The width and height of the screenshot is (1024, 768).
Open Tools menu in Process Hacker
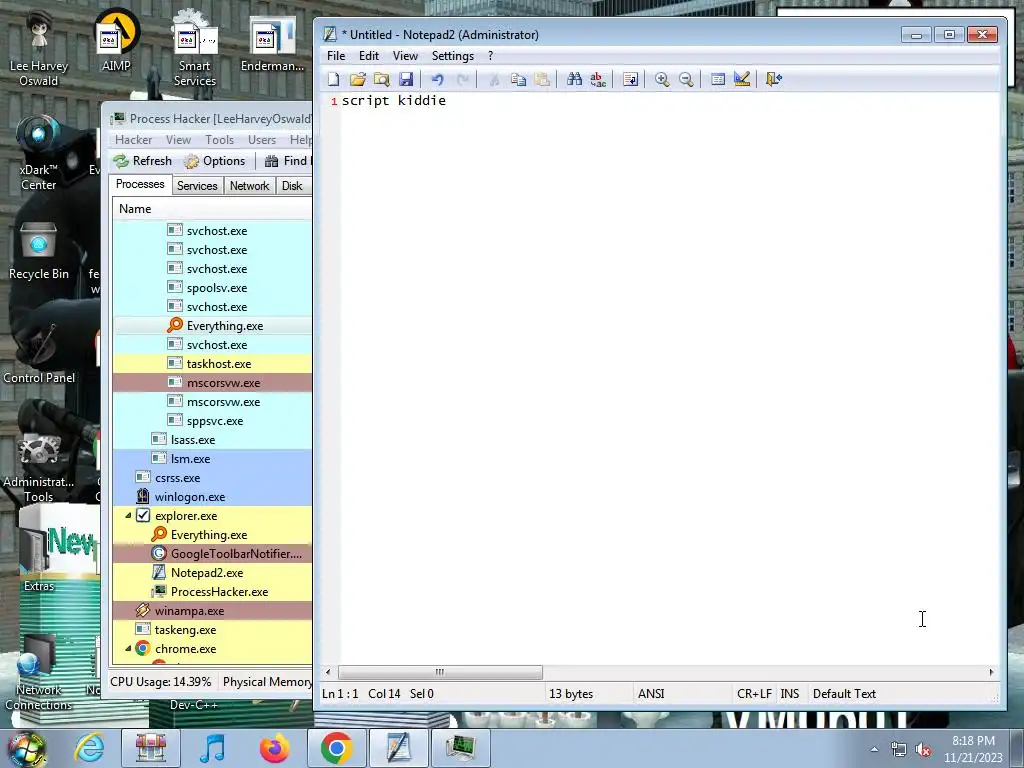coord(219,140)
